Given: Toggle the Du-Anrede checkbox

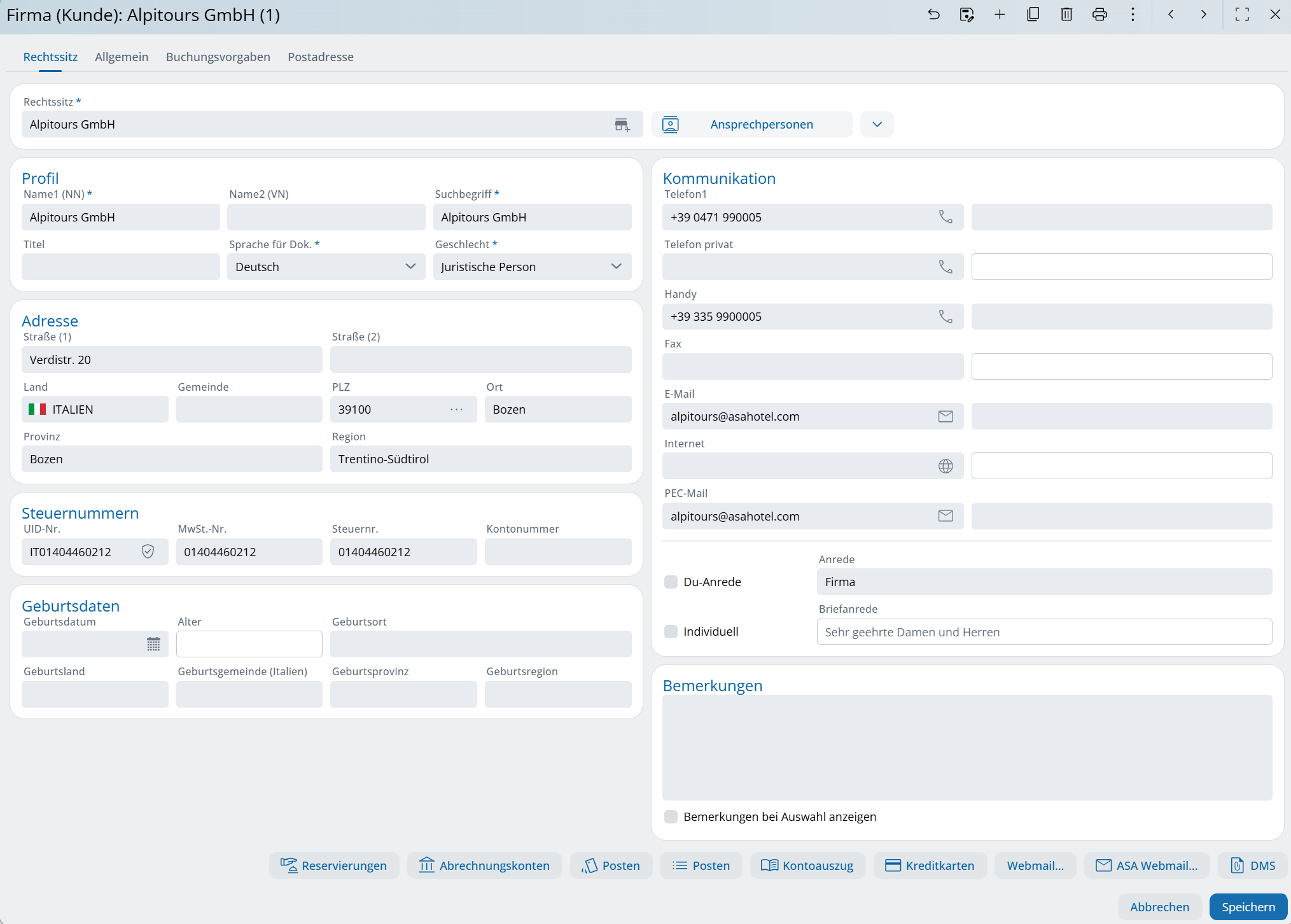Looking at the screenshot, I should 671,582.
